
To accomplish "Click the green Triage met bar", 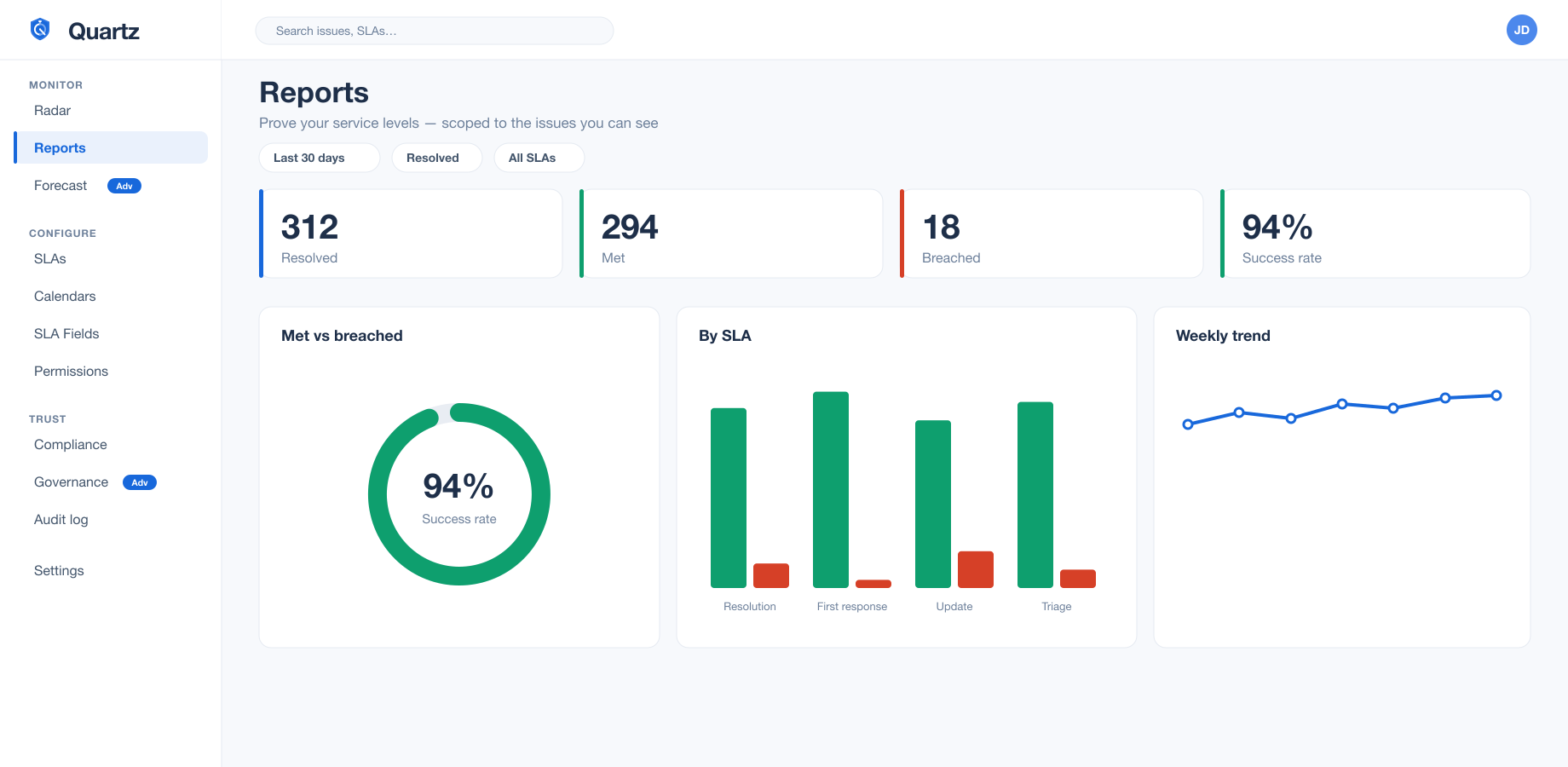I will point(1035,495).
